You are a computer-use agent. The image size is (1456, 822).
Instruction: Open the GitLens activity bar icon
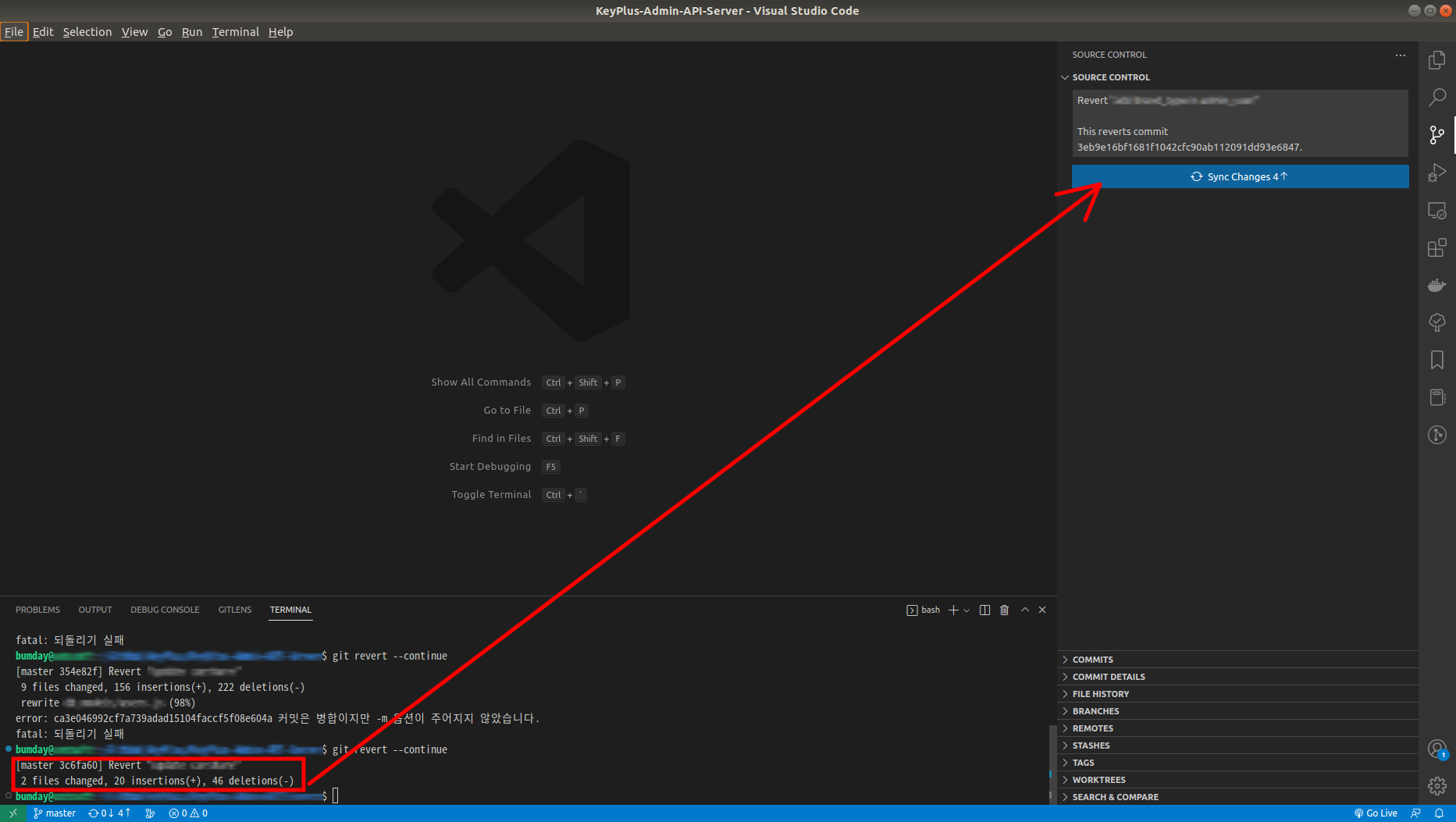pyautogui.click(x=1436, y=435)
